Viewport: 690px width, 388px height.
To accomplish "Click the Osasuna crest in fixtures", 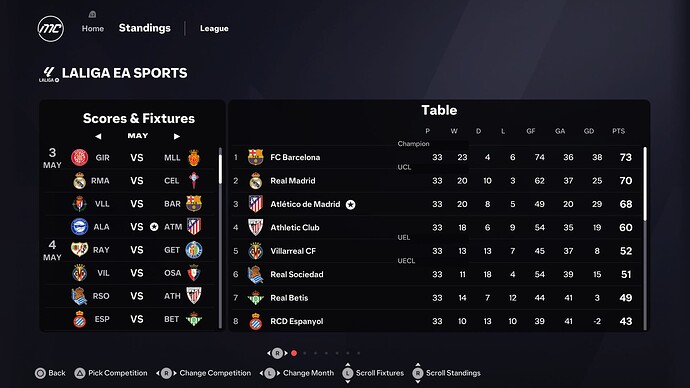I will (x=194, y=273).
